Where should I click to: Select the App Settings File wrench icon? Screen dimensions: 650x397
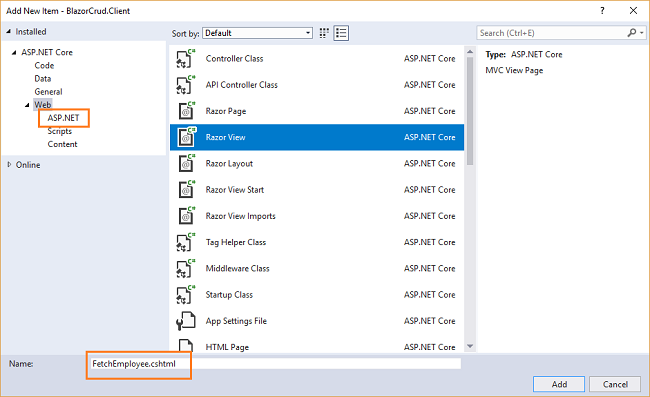point(185,321)
